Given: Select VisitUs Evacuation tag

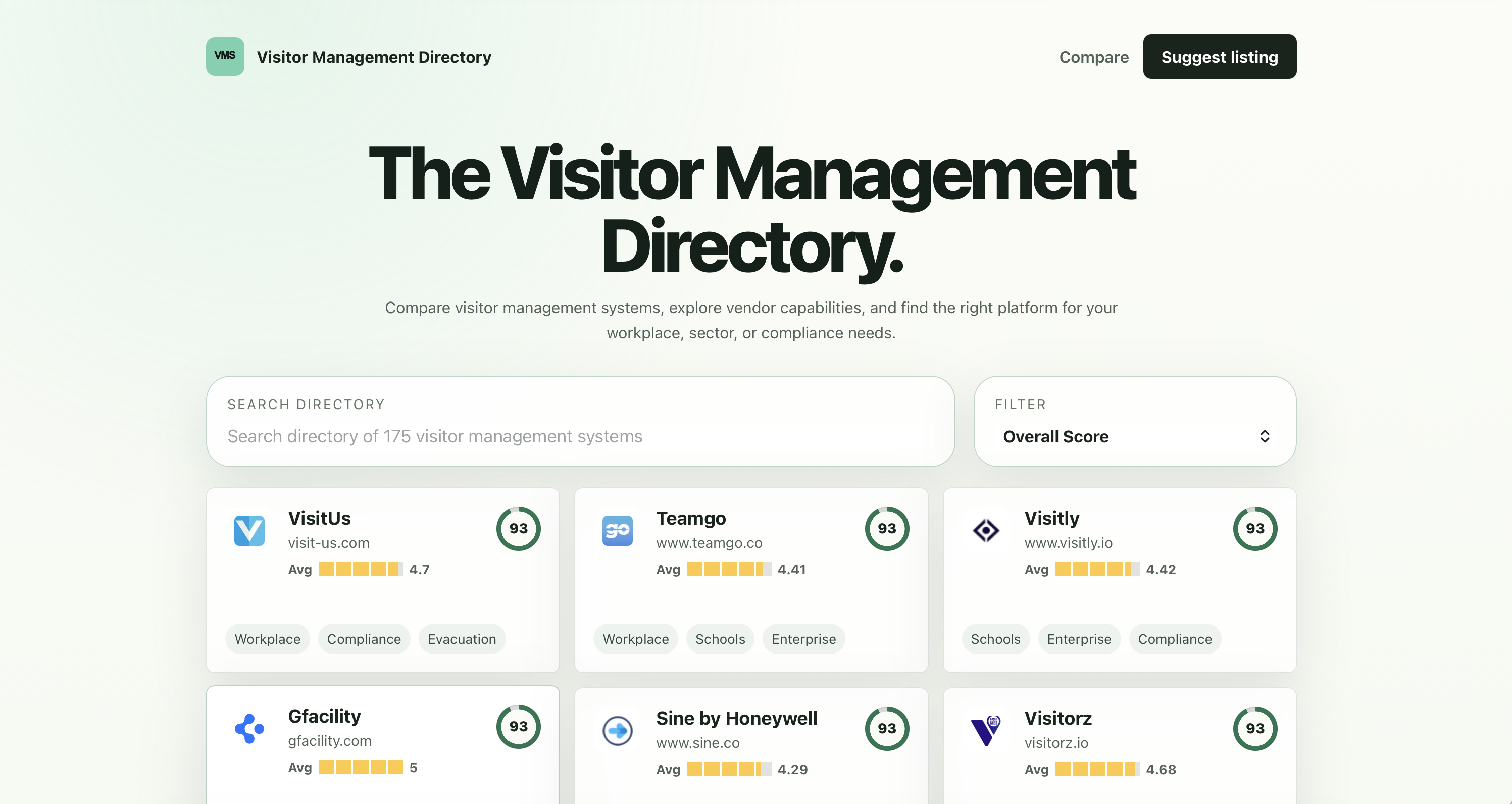Looking at the screenshot, I should click(x=462, y=639).
